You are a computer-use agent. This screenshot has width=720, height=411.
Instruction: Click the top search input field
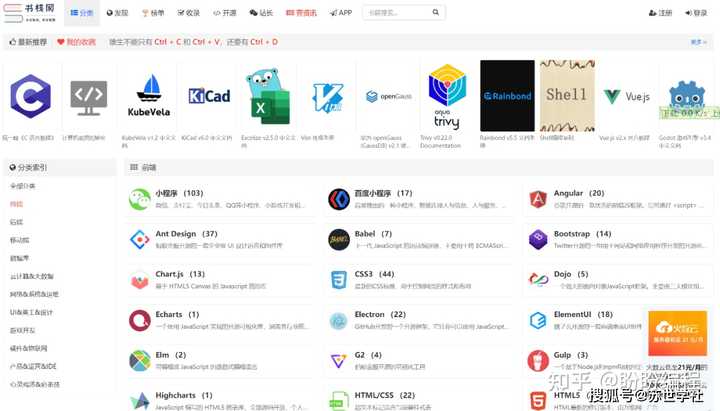tap(396, 12)
